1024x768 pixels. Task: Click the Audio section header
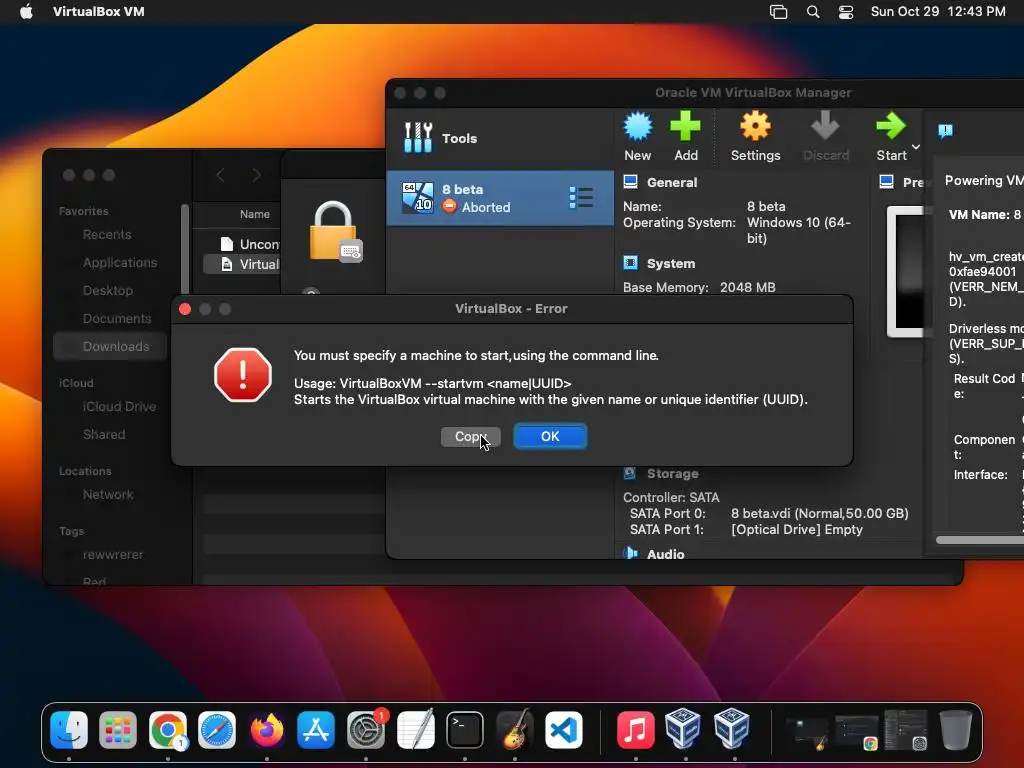pyautogui.click(x=665, y=554)
